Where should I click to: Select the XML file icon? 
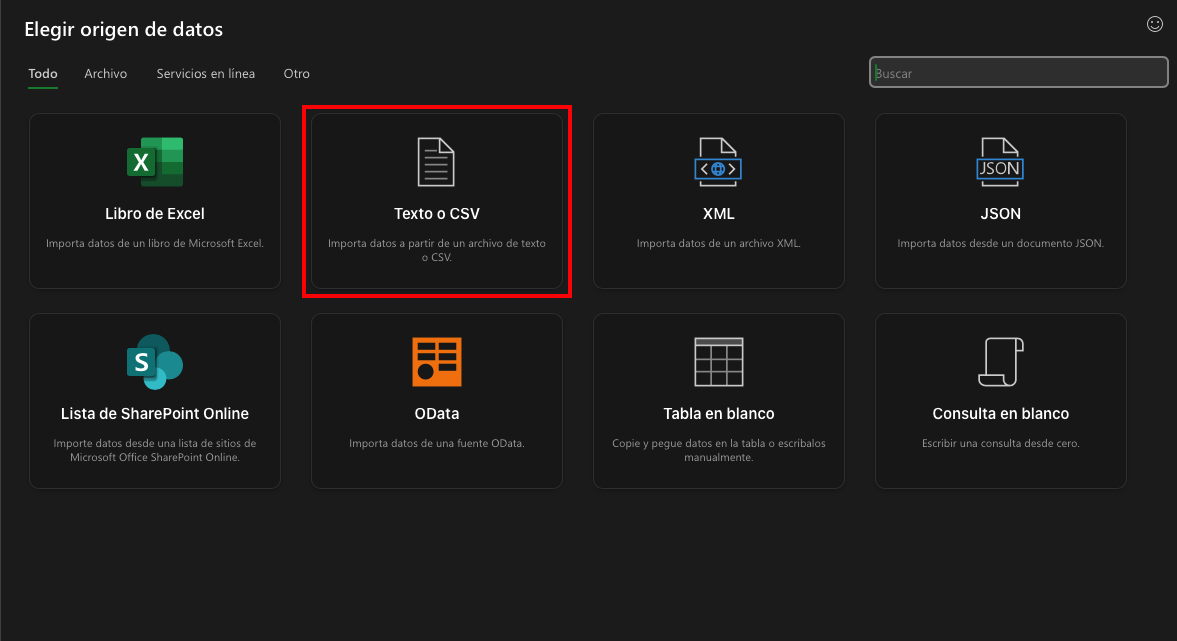718,162
